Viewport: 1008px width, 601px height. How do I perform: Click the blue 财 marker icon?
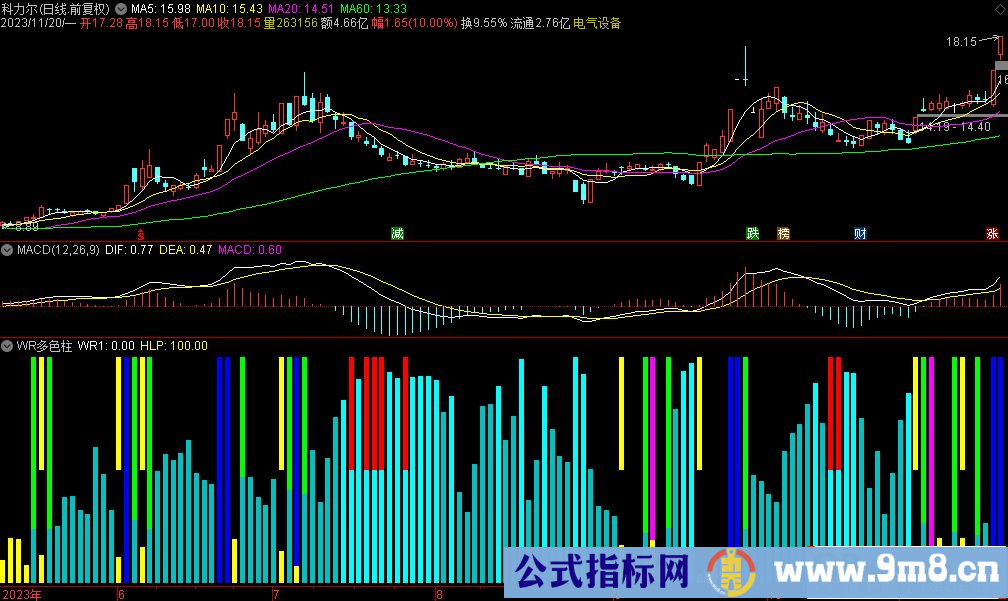[x=860, y=233]
